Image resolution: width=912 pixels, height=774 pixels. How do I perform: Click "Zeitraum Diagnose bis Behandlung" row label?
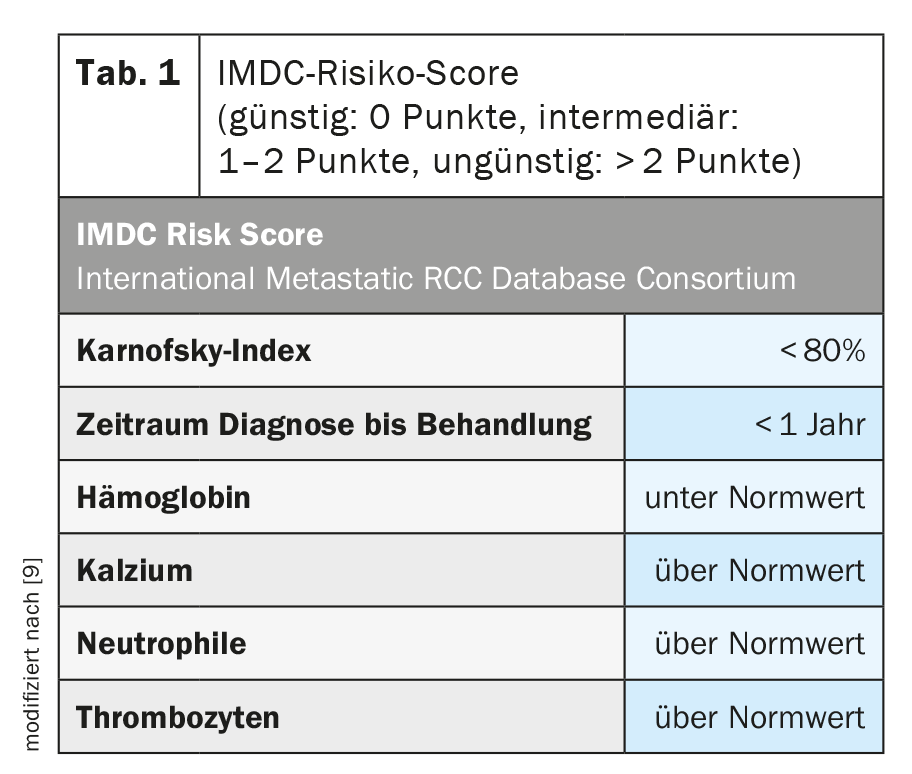click(334, 424)
